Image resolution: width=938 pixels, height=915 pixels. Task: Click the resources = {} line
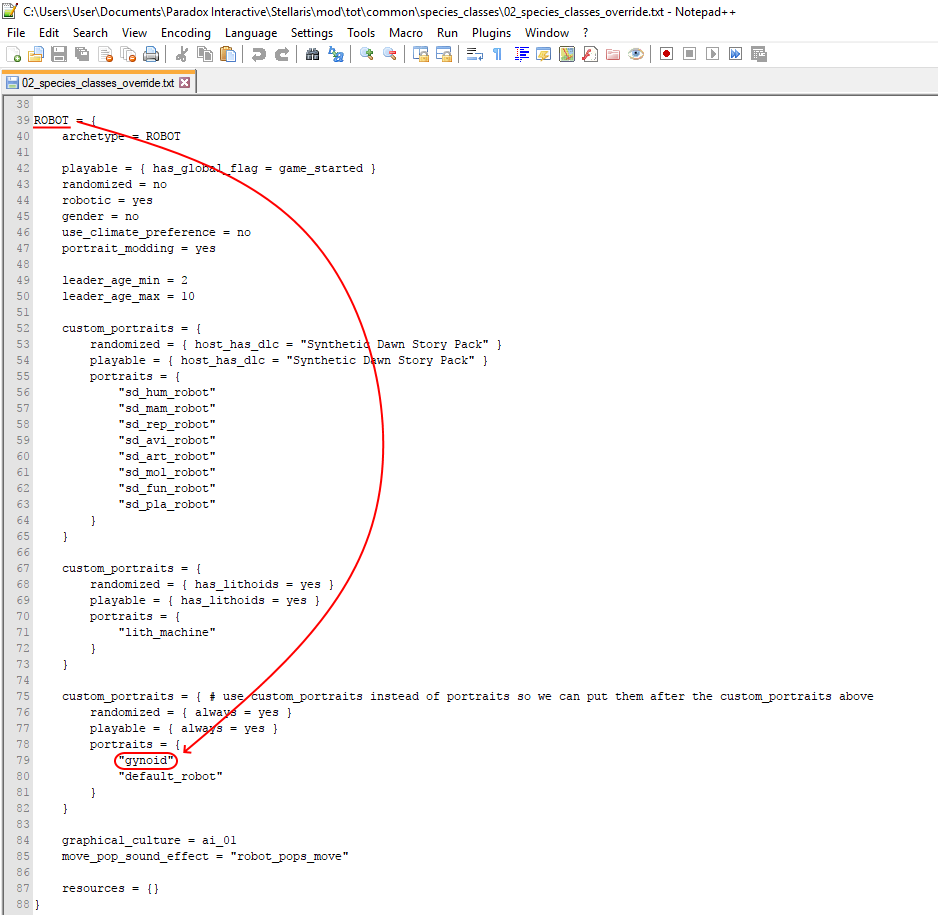[x=110, y=888]
